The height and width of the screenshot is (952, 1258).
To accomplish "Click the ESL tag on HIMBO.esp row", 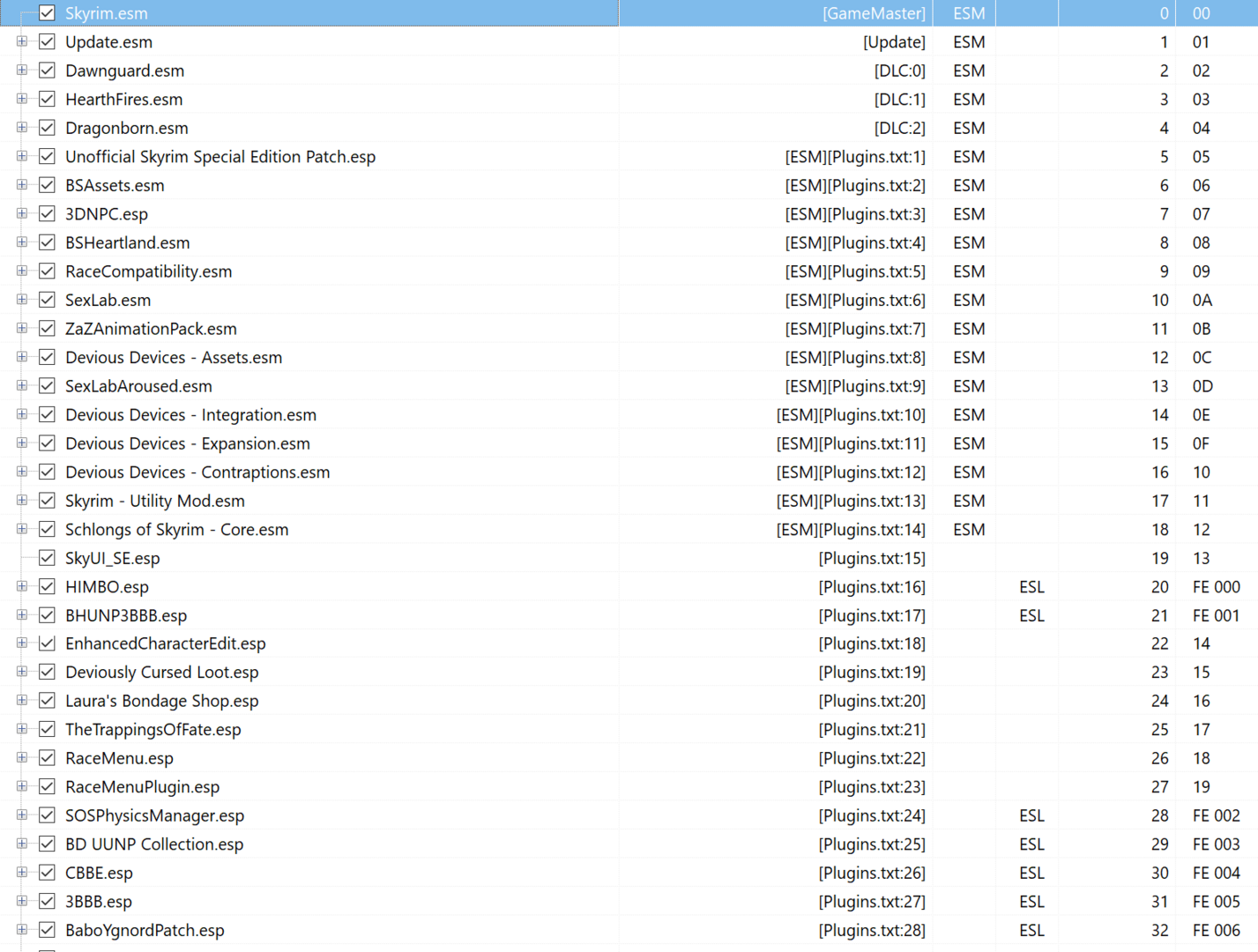I will tap(1031, 586).
